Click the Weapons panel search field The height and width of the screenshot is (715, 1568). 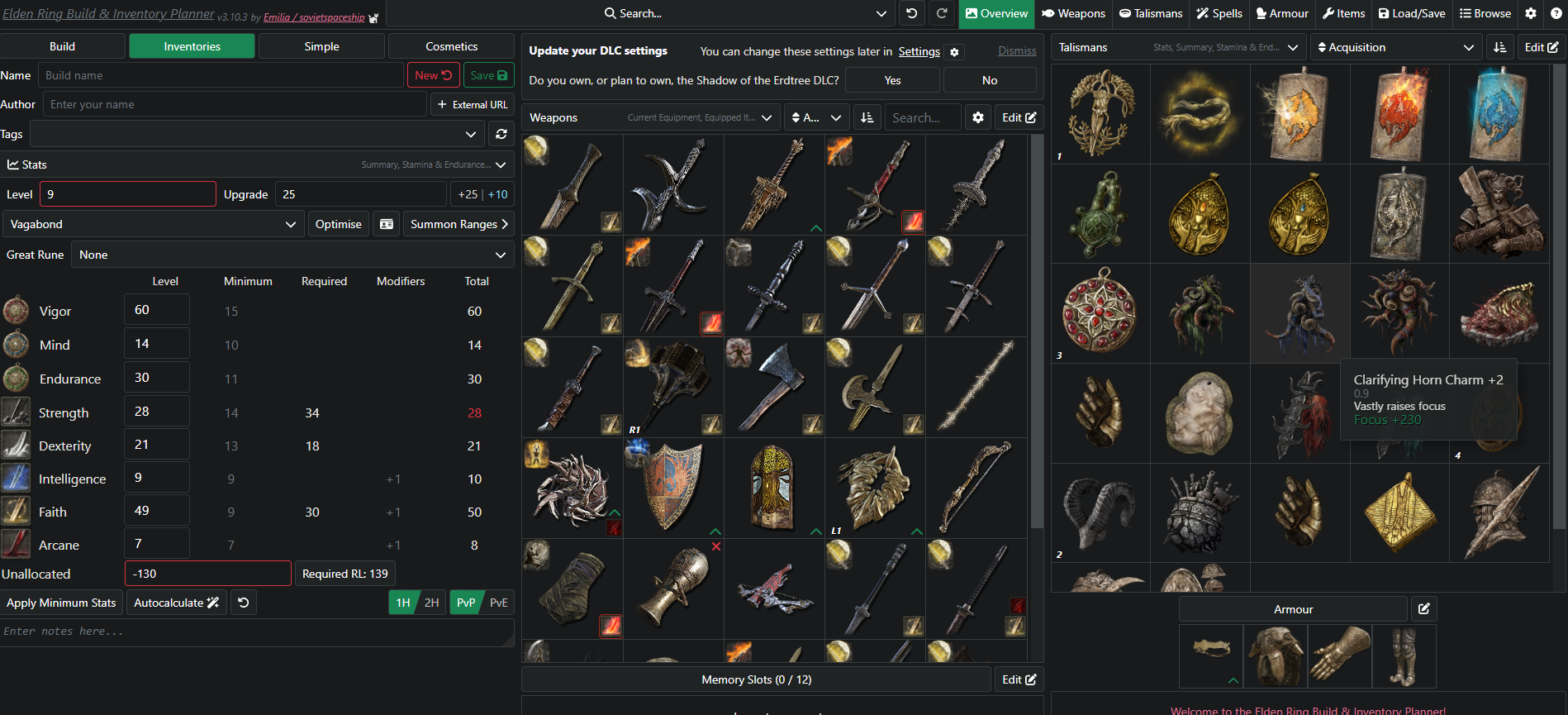point(923,117)
